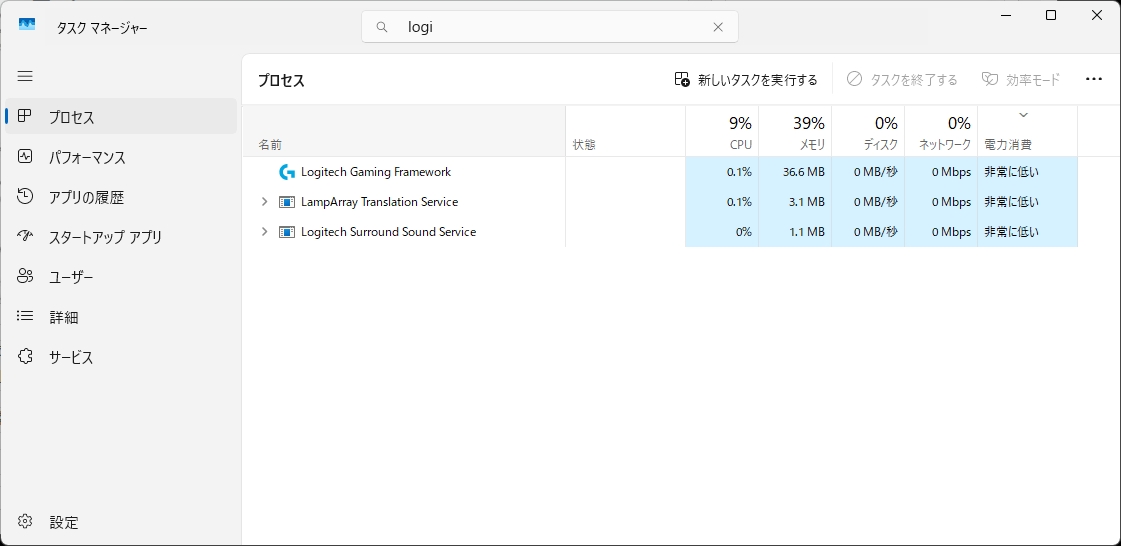Click the アプリの履歴 clock icon

coord(25,196)
